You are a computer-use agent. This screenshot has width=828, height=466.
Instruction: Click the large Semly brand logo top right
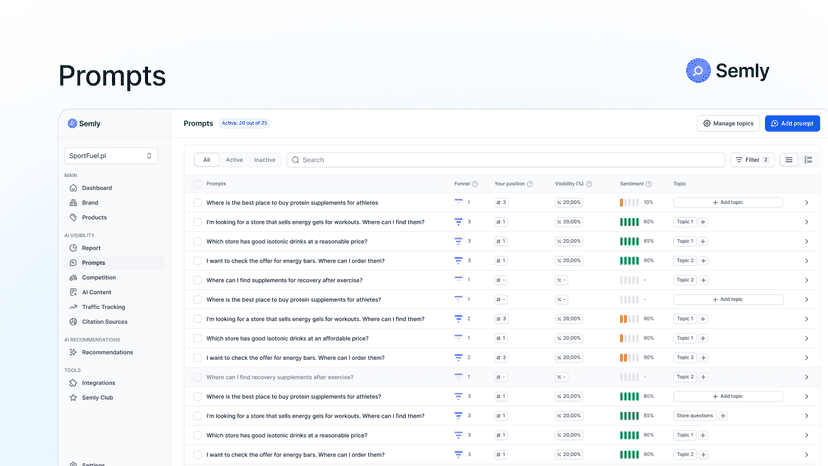(728, 71)
